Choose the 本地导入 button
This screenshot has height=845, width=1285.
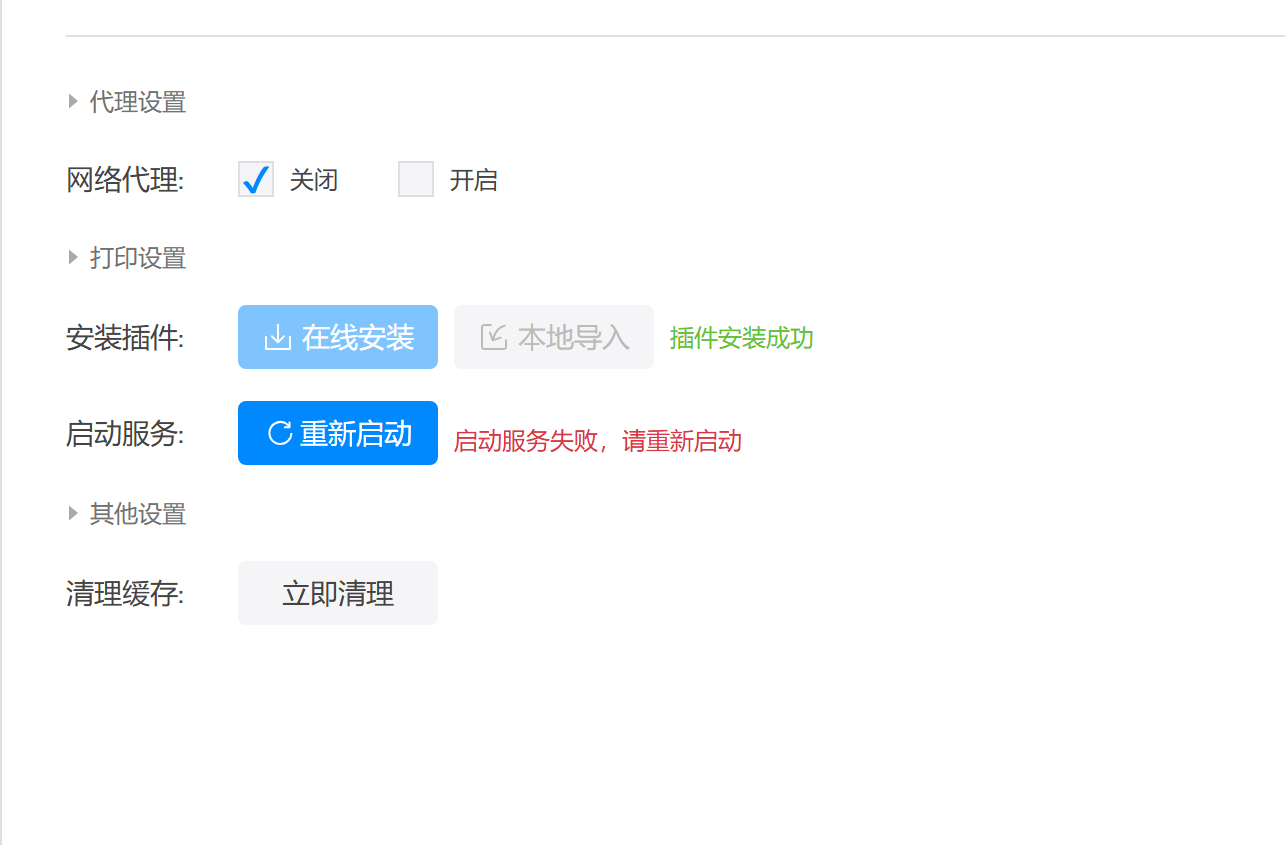(554, 337)
